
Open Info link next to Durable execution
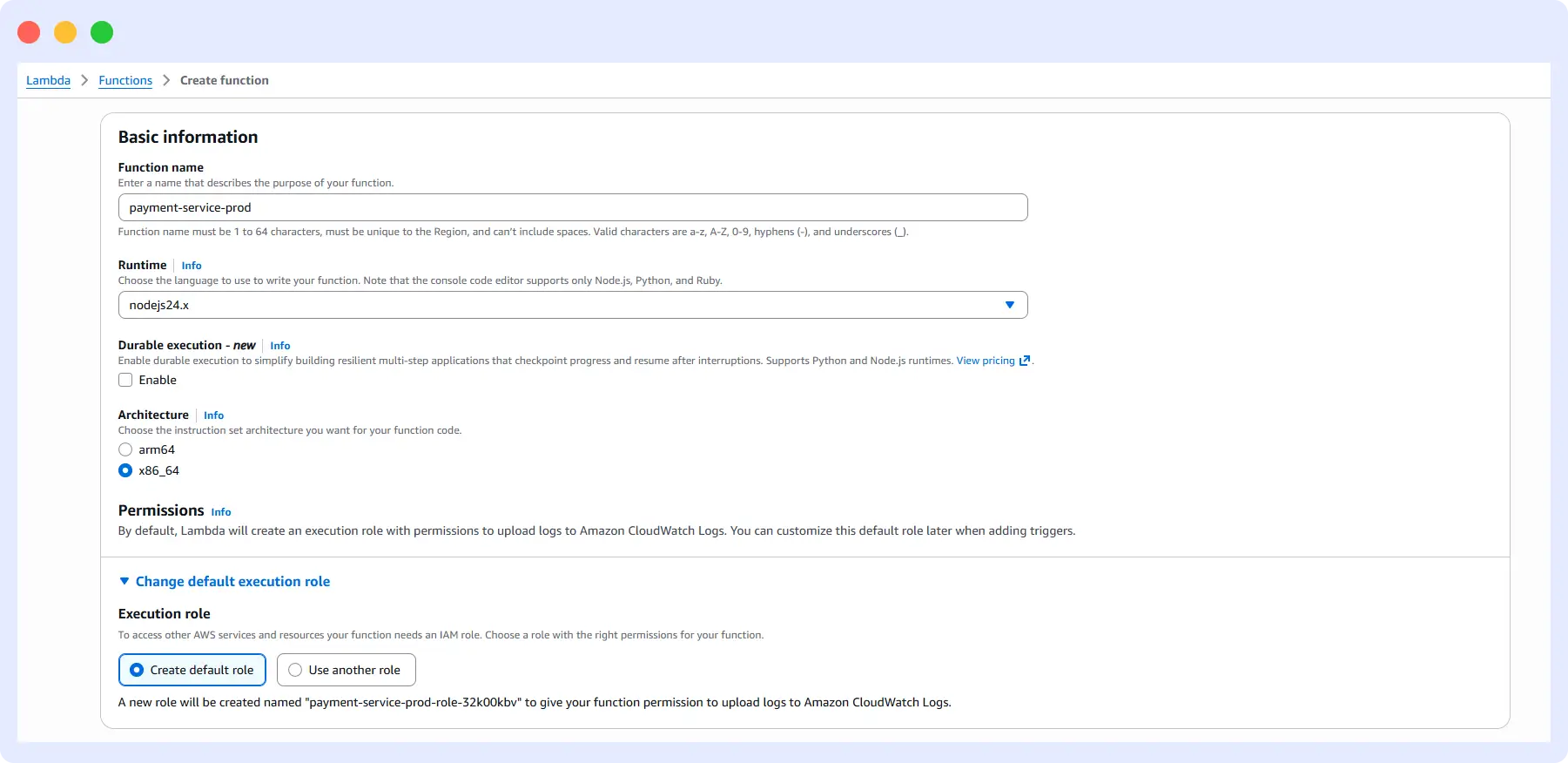(x=280, y=346)
